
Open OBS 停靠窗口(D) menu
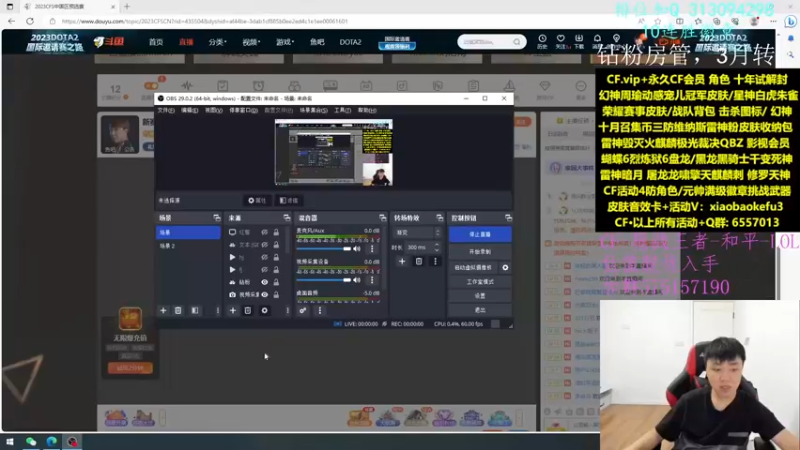coord(243,110)
